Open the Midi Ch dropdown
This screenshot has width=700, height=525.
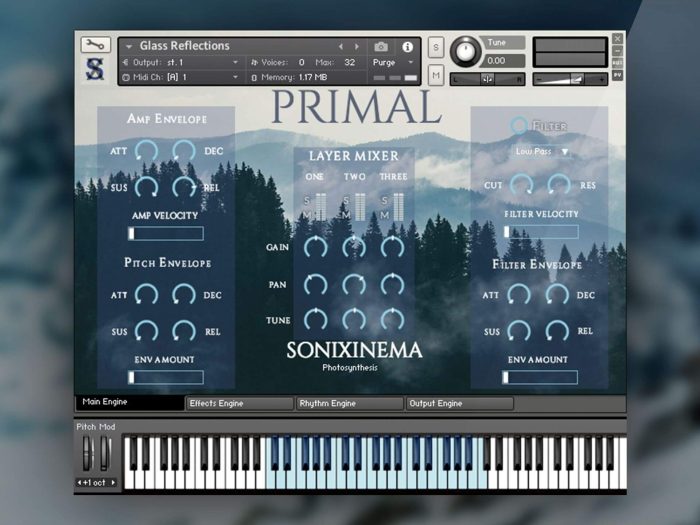point(181,77)
